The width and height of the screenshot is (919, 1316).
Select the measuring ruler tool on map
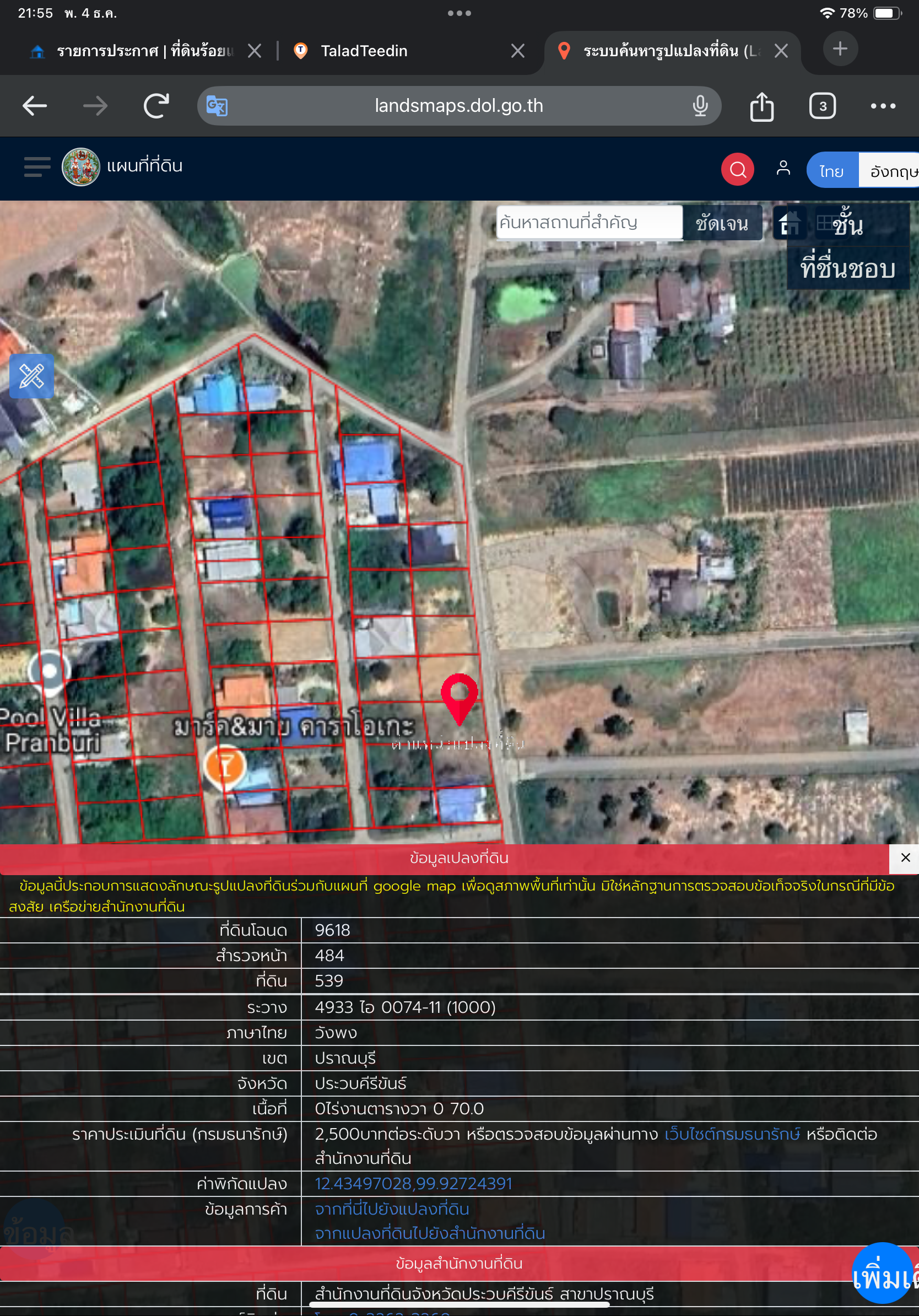(x=31, y=376)
